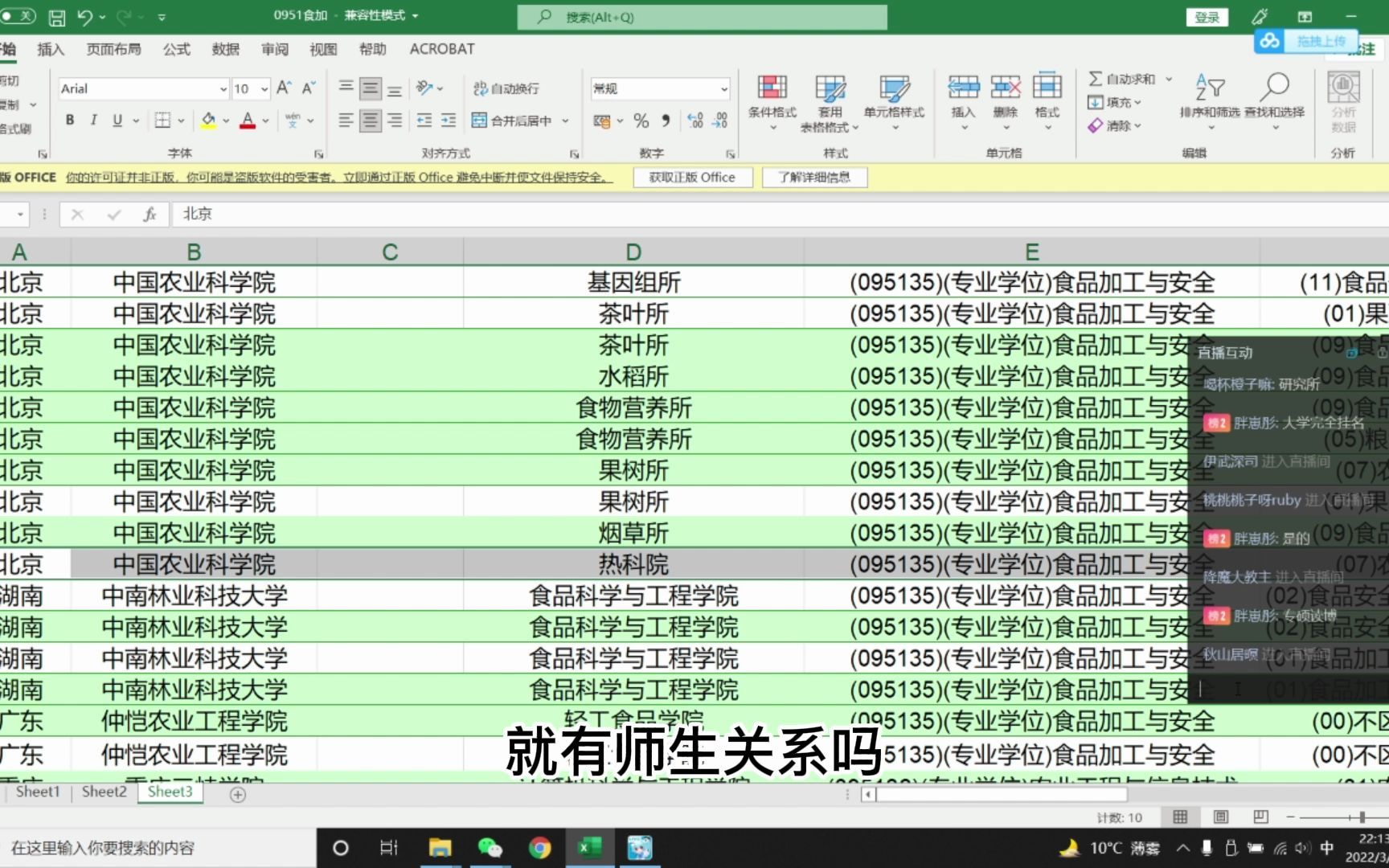Click 获取正版 Office button
1389x868 pixels.
click(692, 177)
